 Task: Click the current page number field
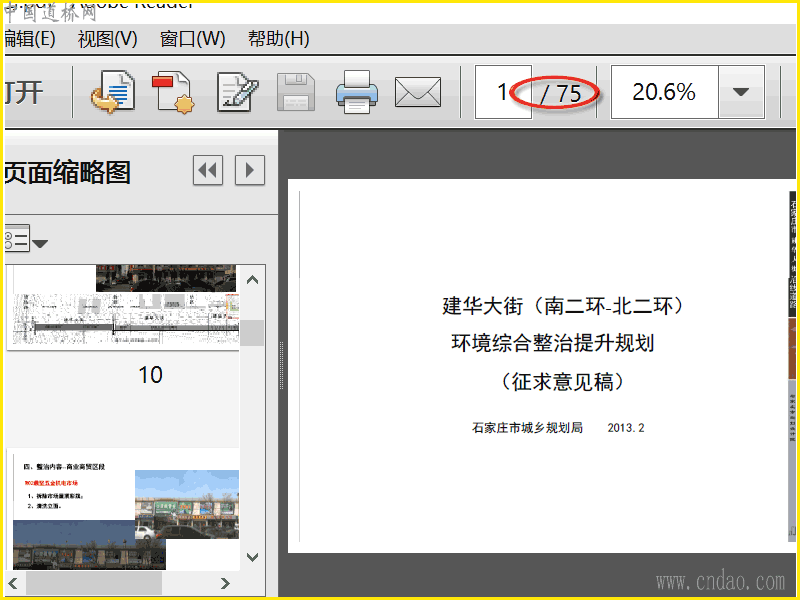[x=503, y=92]
